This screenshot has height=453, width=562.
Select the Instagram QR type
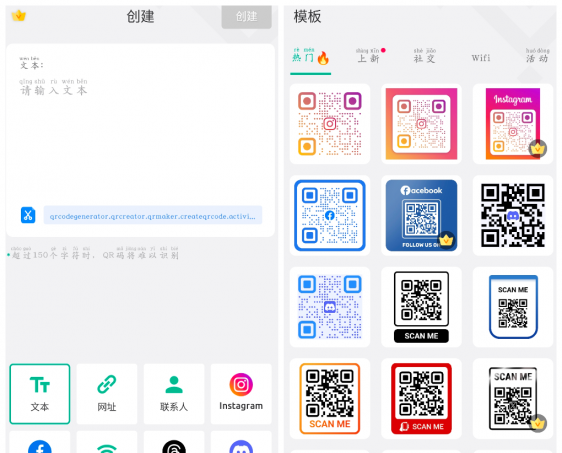tap(241, 394)
